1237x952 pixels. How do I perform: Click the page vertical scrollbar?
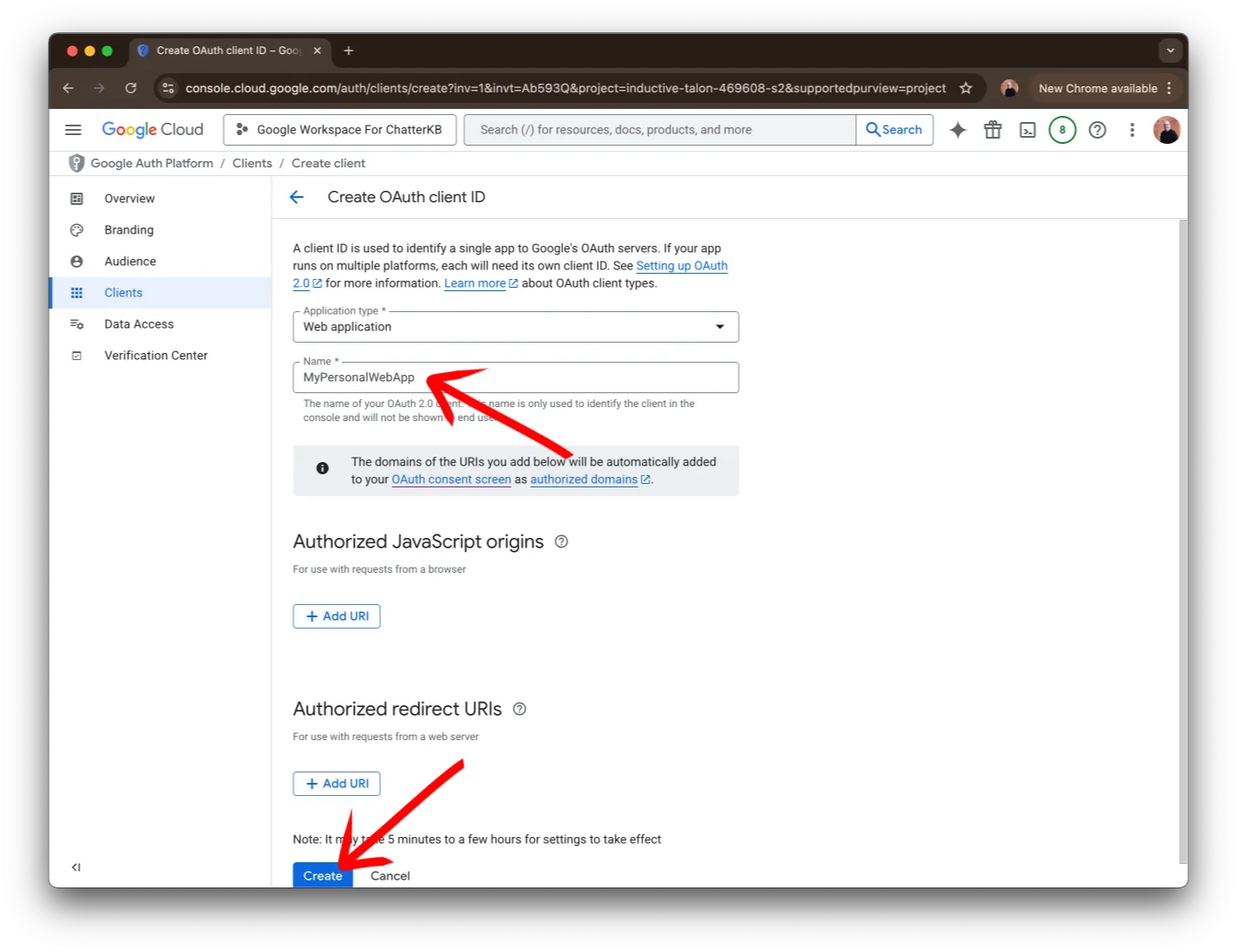click(x=1183, y=541)
